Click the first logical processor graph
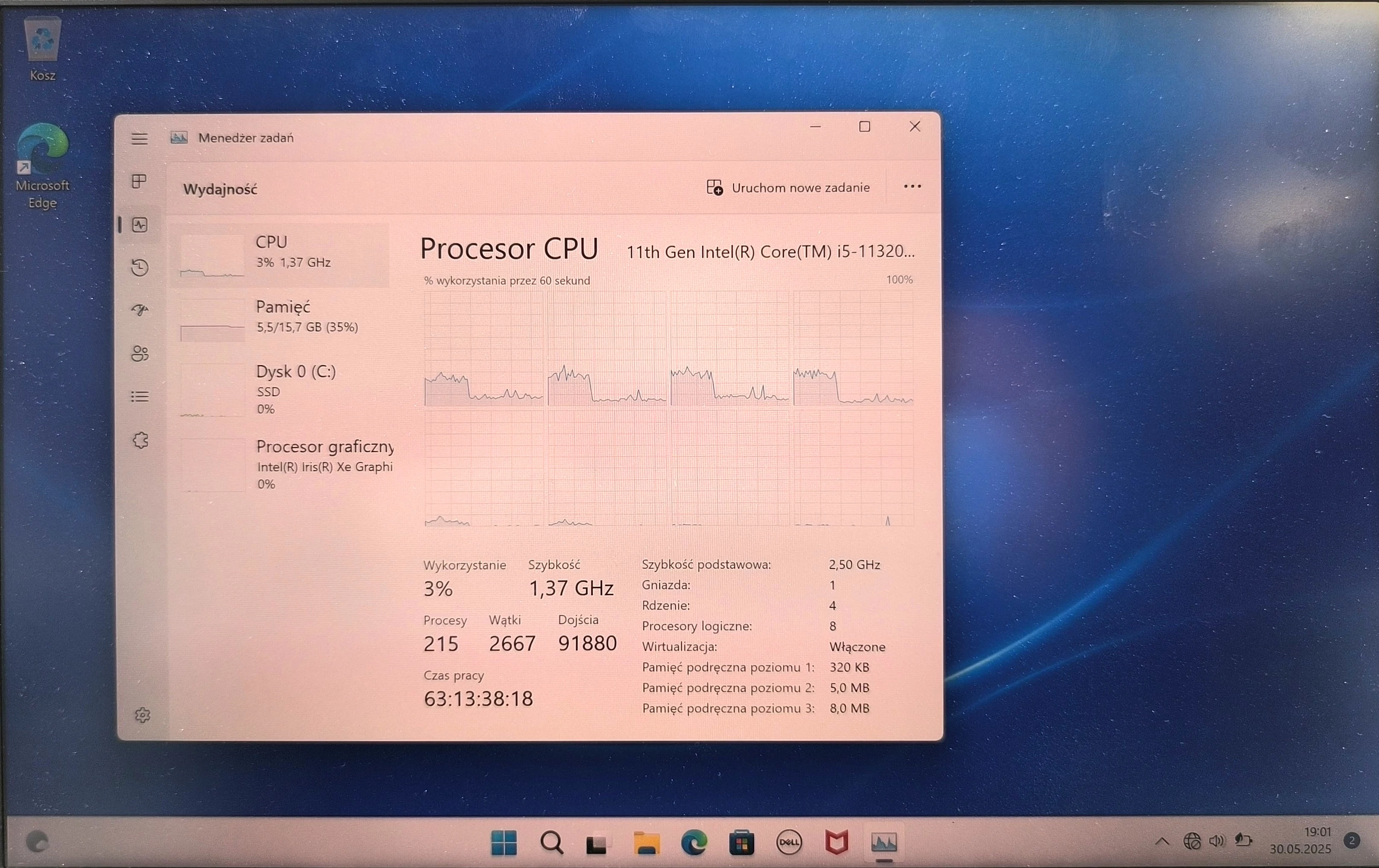 tap(483, 349)
